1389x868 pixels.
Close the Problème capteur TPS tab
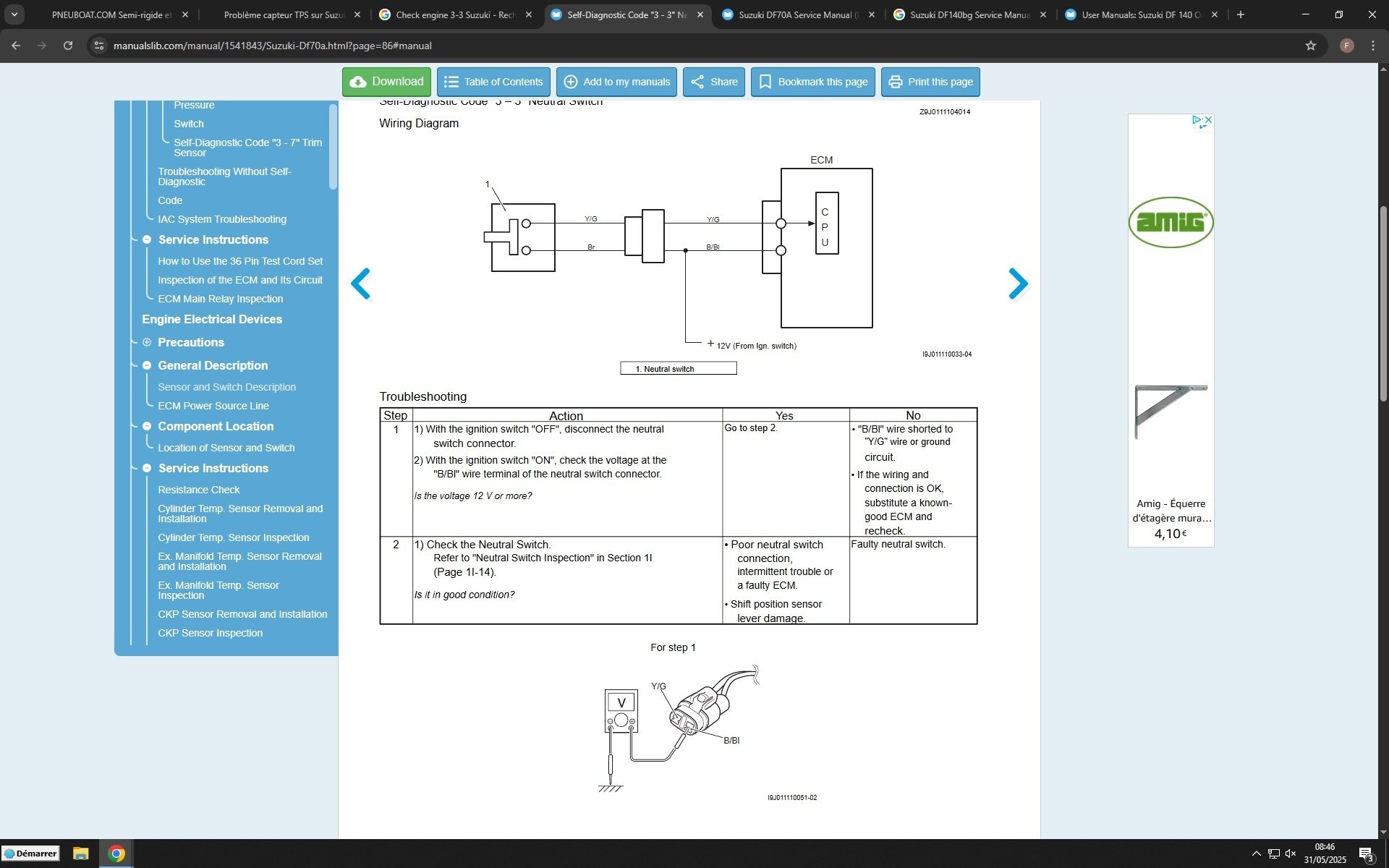(357, 14)
